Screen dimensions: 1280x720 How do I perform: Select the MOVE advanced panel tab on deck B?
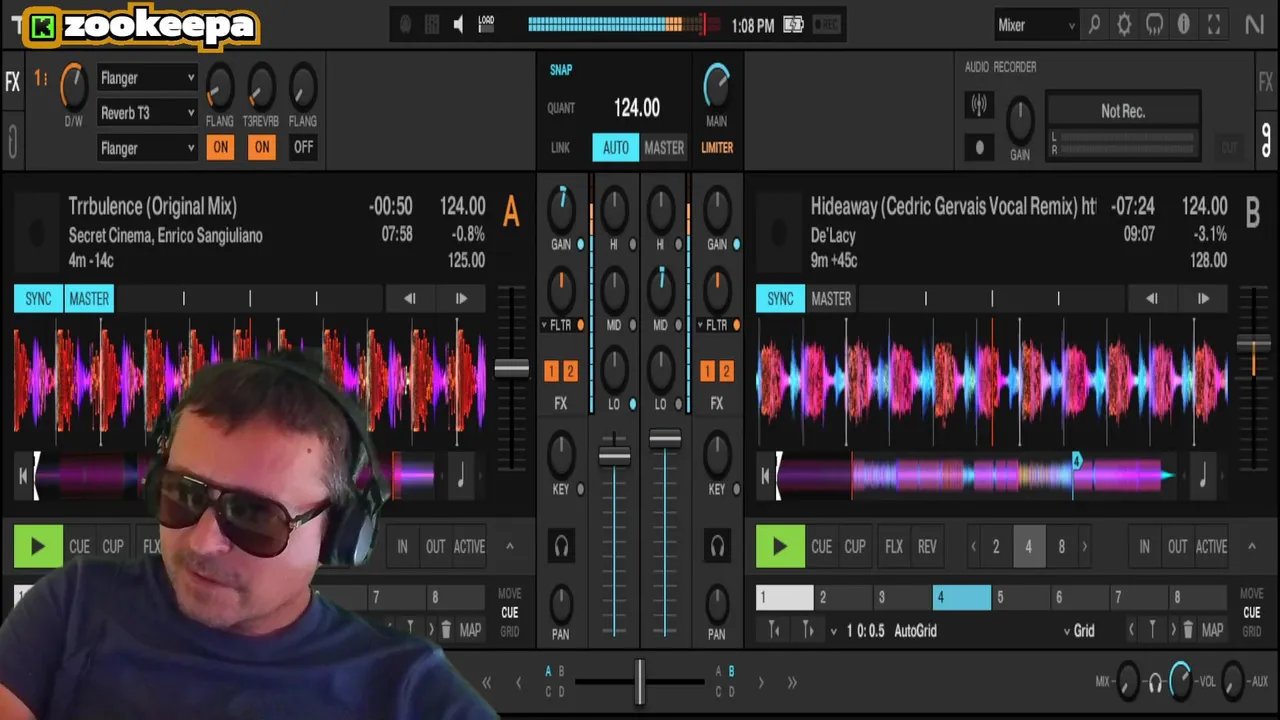1251,594
